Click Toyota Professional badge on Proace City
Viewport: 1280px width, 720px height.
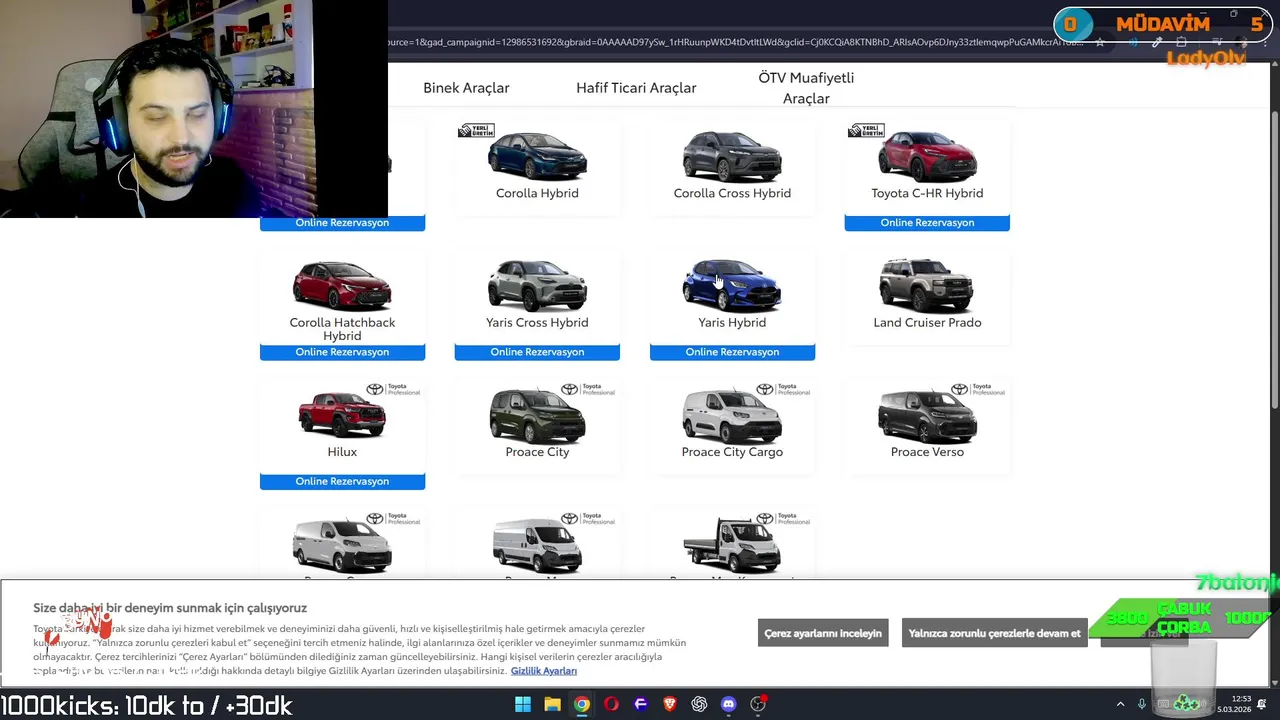(588, 389)
